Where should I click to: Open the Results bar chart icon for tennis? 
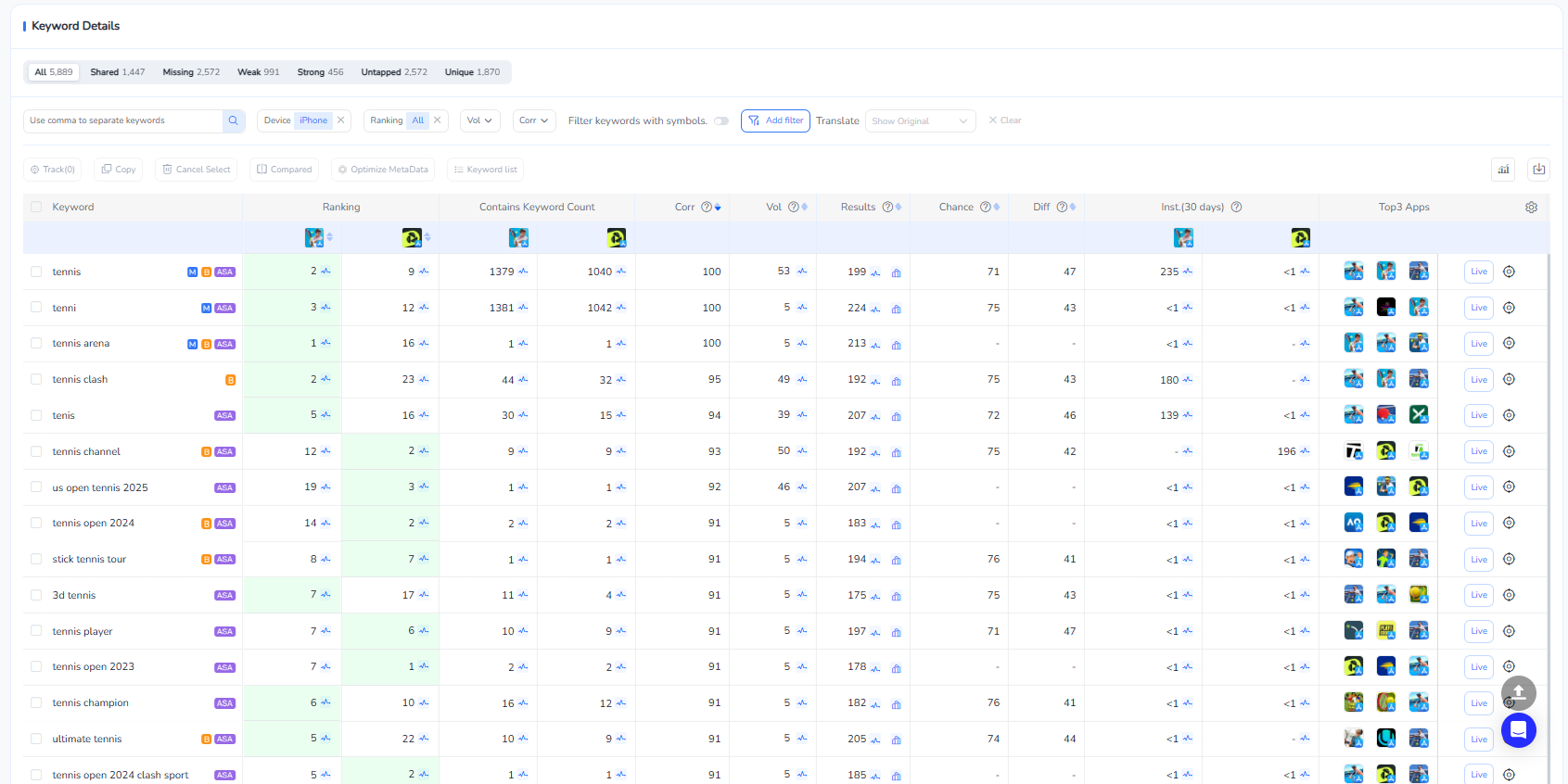tap(896, 272)
